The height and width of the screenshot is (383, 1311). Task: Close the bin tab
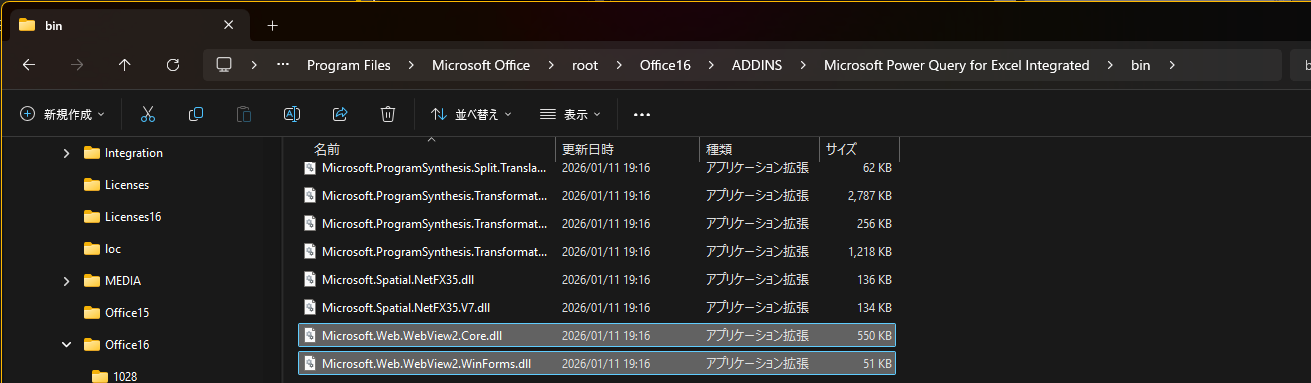(x=229, y=25)
